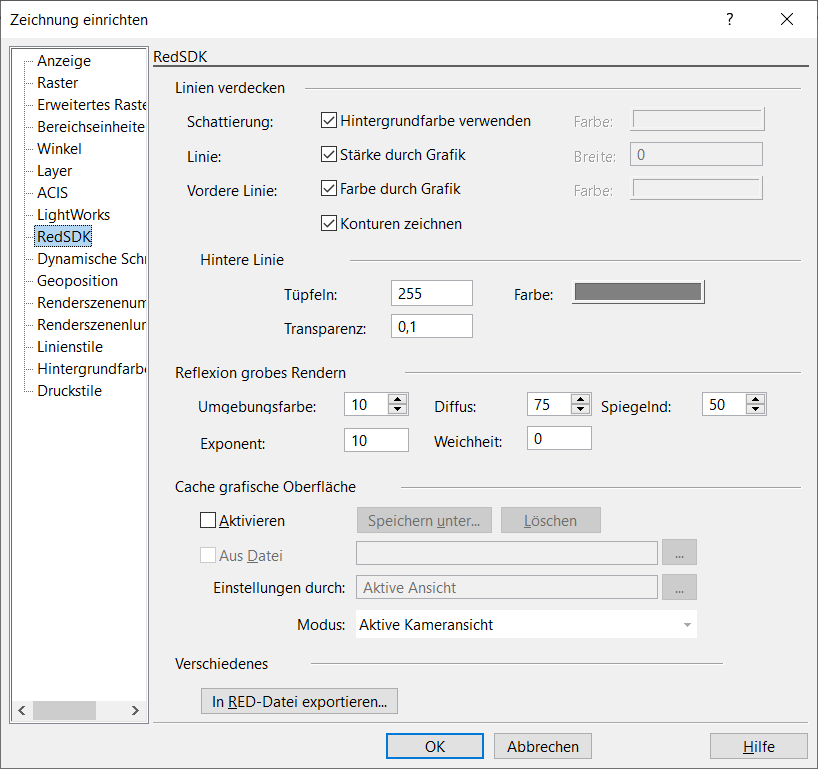
Task: Close the Zeichnung einrichten dialog
Action: (x=787, y=19)
